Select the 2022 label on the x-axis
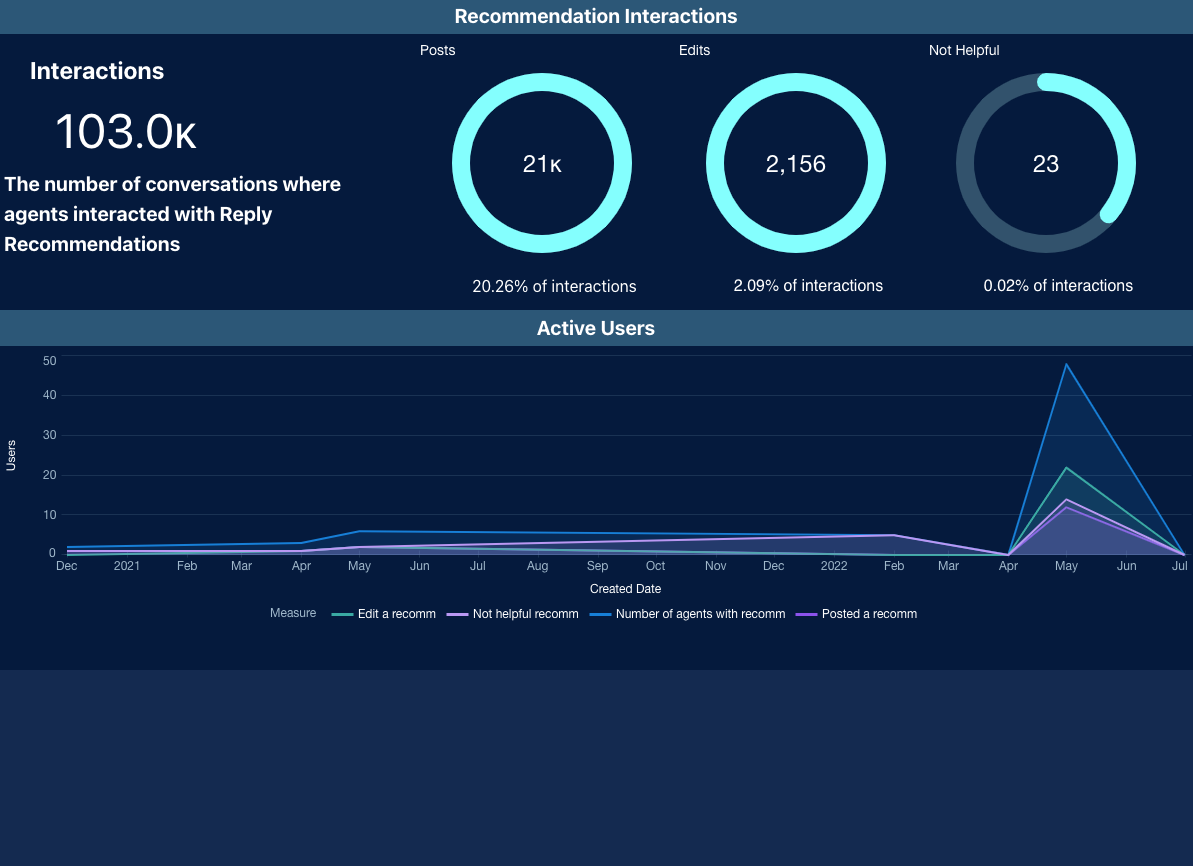This screenshot has height=866, width=1193. tap(833, 566)
